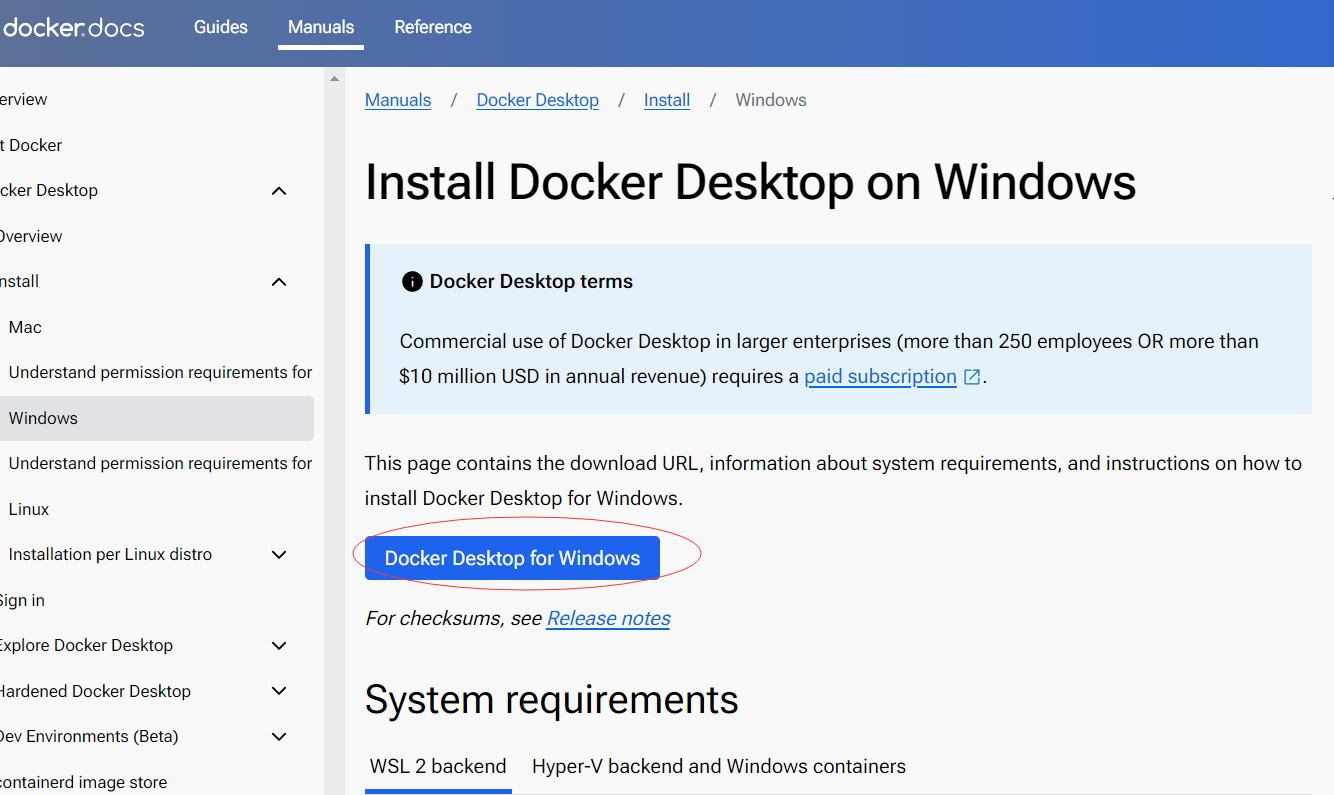Click the Docker Desktop for Windows button
The image size is (1334, 795).
512,558
